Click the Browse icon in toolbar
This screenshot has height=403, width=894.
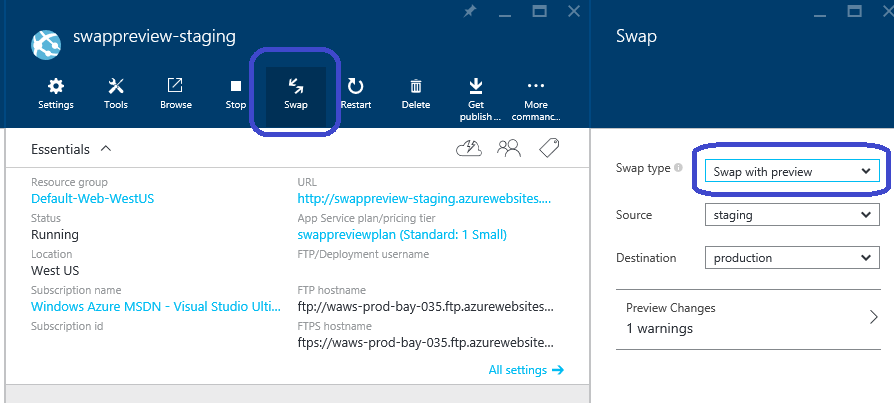pyautogui.click(x=176, y=94)
